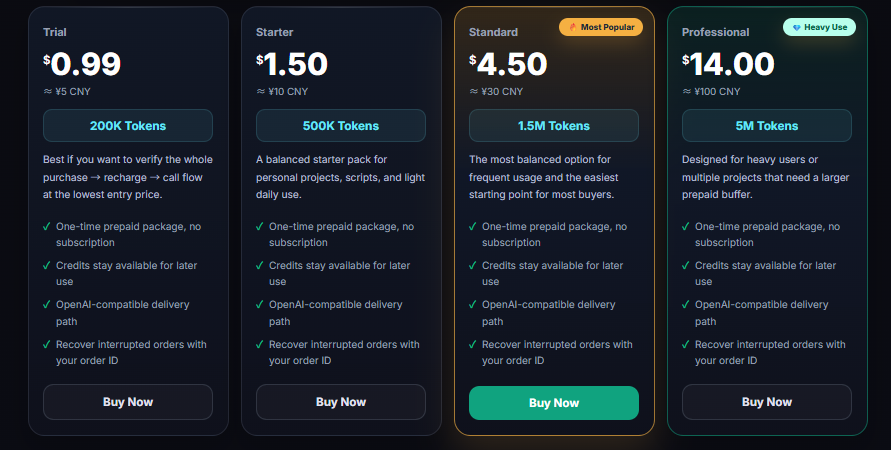Click checkmark icon beside Trial's one-time prepaid package
The width and height of the screenshot is (891, 450).
coord(47,227)
